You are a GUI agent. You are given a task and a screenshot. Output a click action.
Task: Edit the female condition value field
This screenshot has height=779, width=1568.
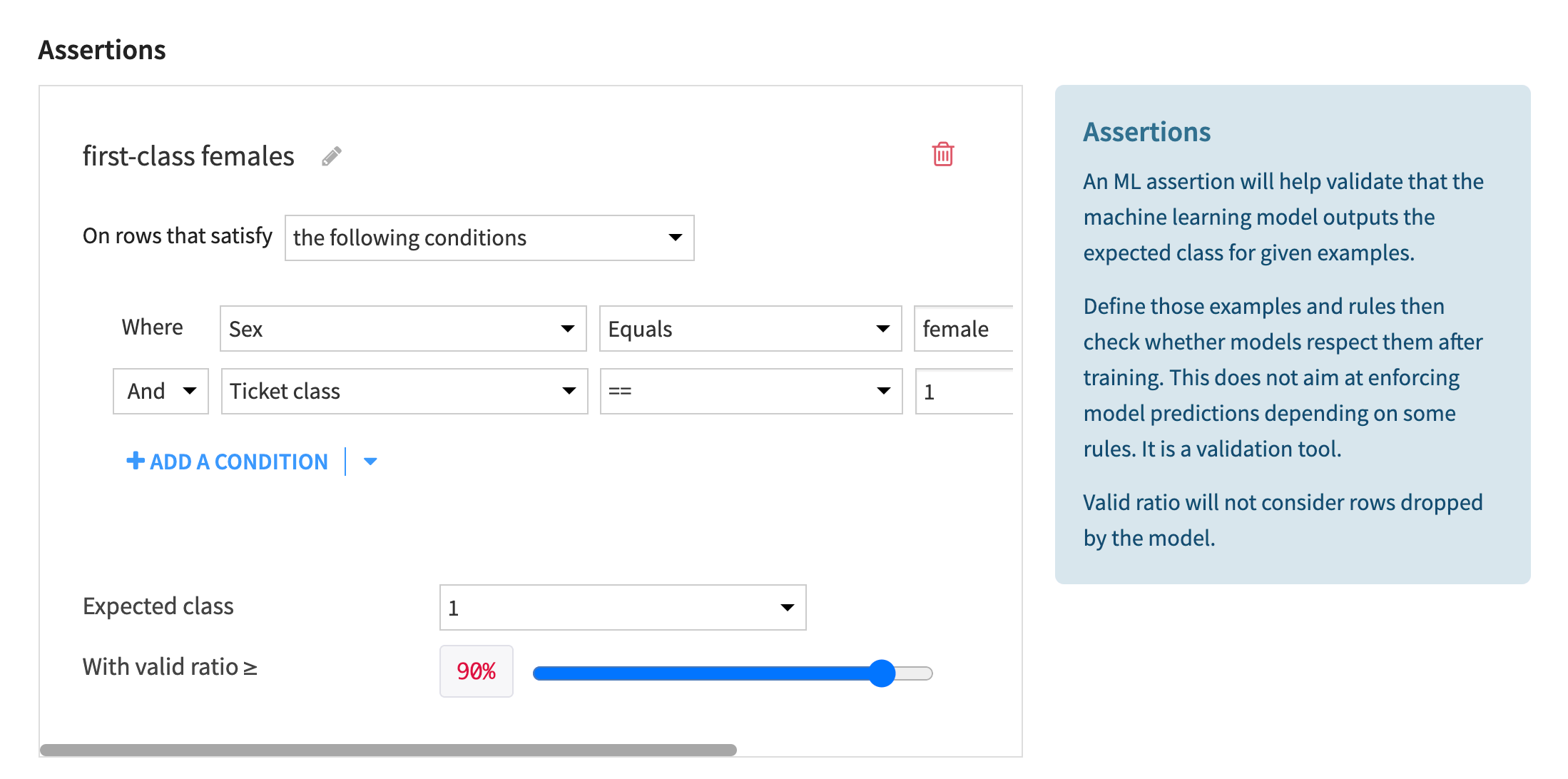(x=963, y=329)
